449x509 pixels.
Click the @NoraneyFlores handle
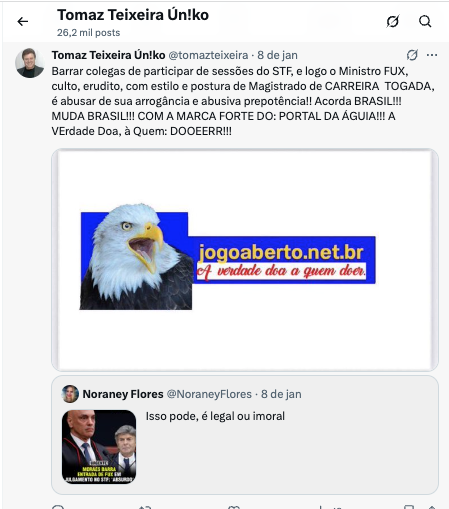[209, 394]
